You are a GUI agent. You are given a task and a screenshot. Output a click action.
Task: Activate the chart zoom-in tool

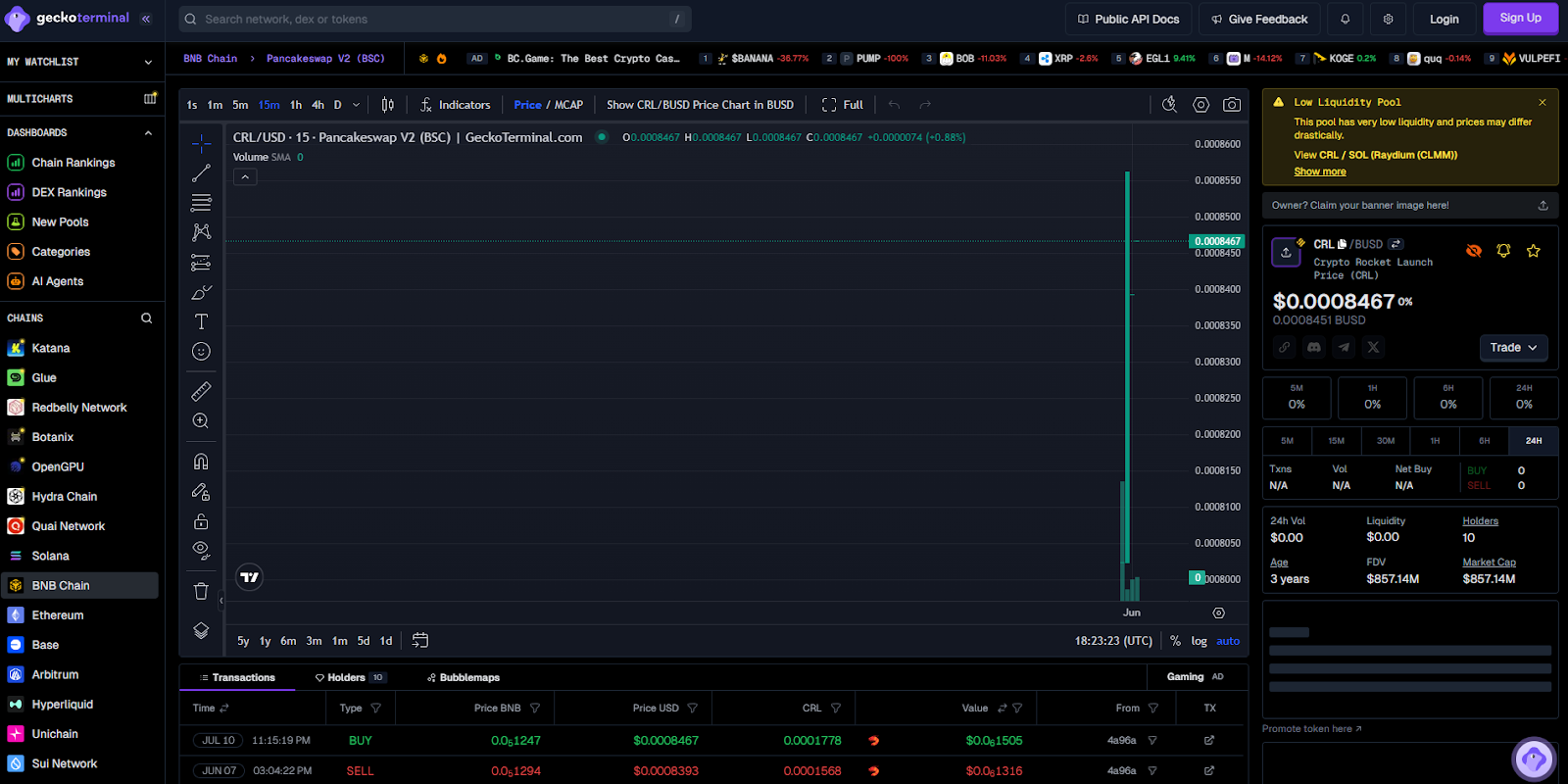[201, 420]
